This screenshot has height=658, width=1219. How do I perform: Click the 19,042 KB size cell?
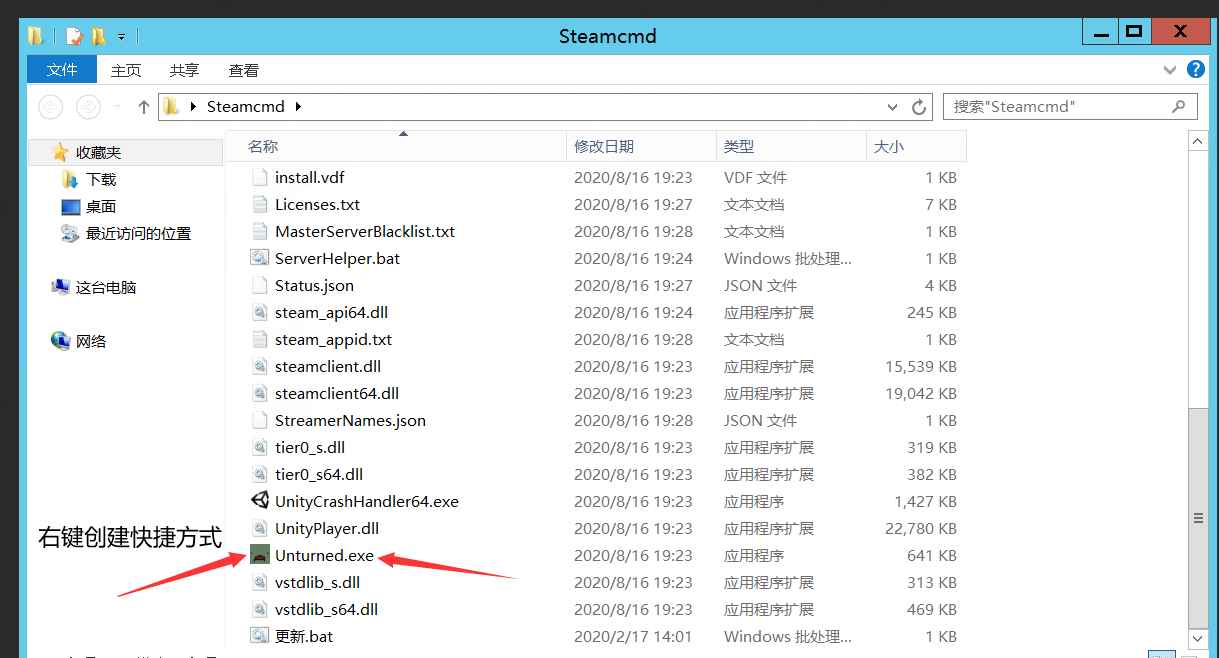click(x=921, y=394)
